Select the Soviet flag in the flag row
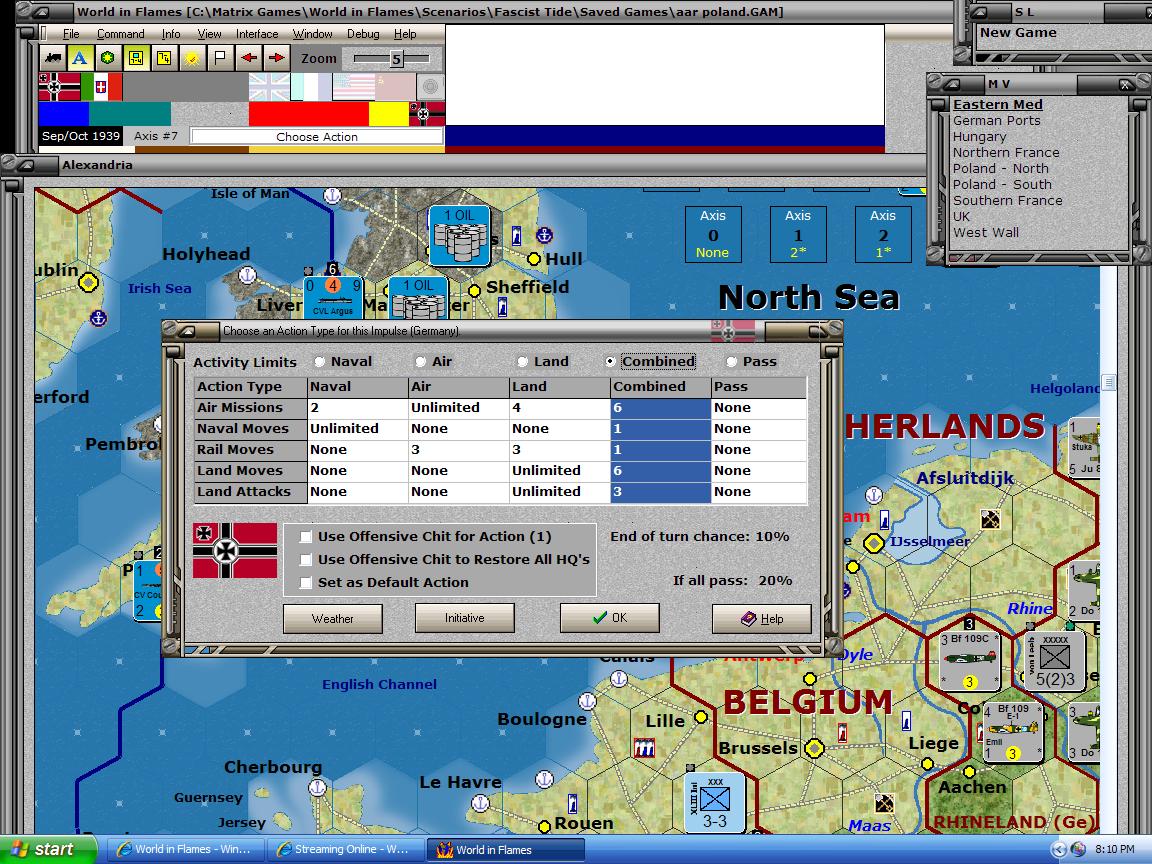The height and width of the screenshot is (864, 1152). [x=395, y=87]
